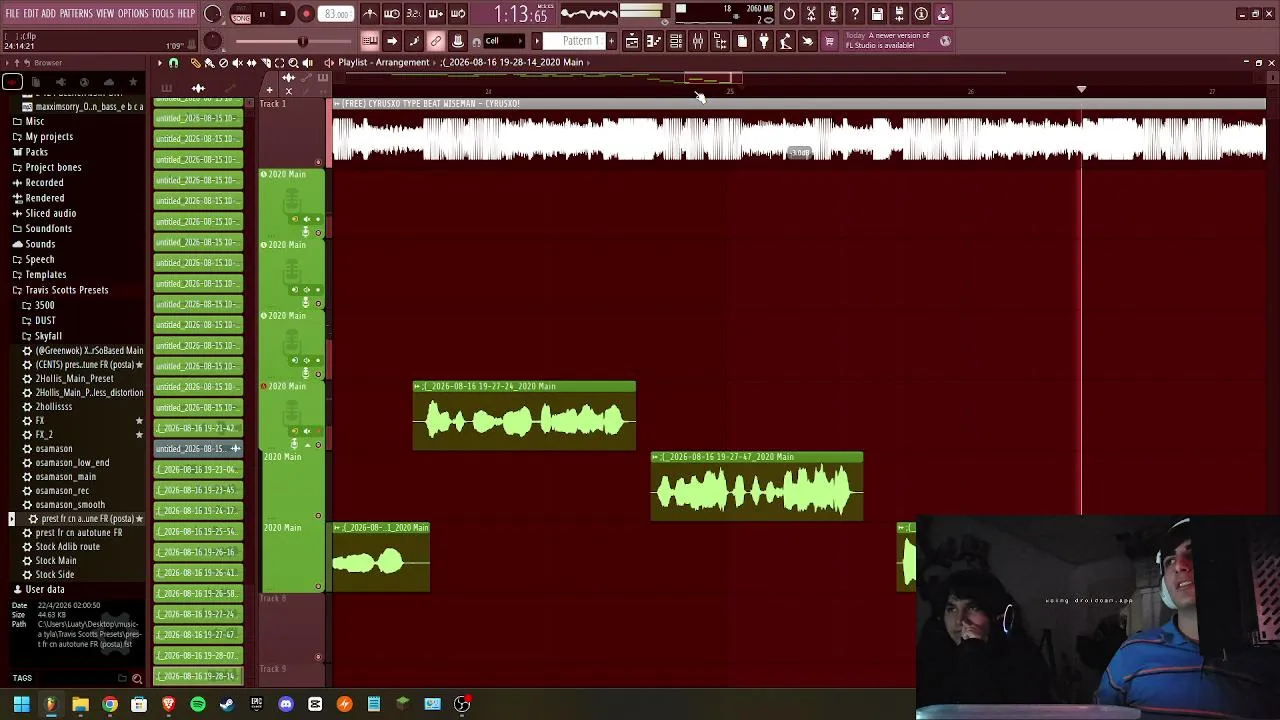Select the zoom tool in playlist toolbar
Image resolution: width=1280 pixels, height=720 pixels.
[x=293, y=63]
